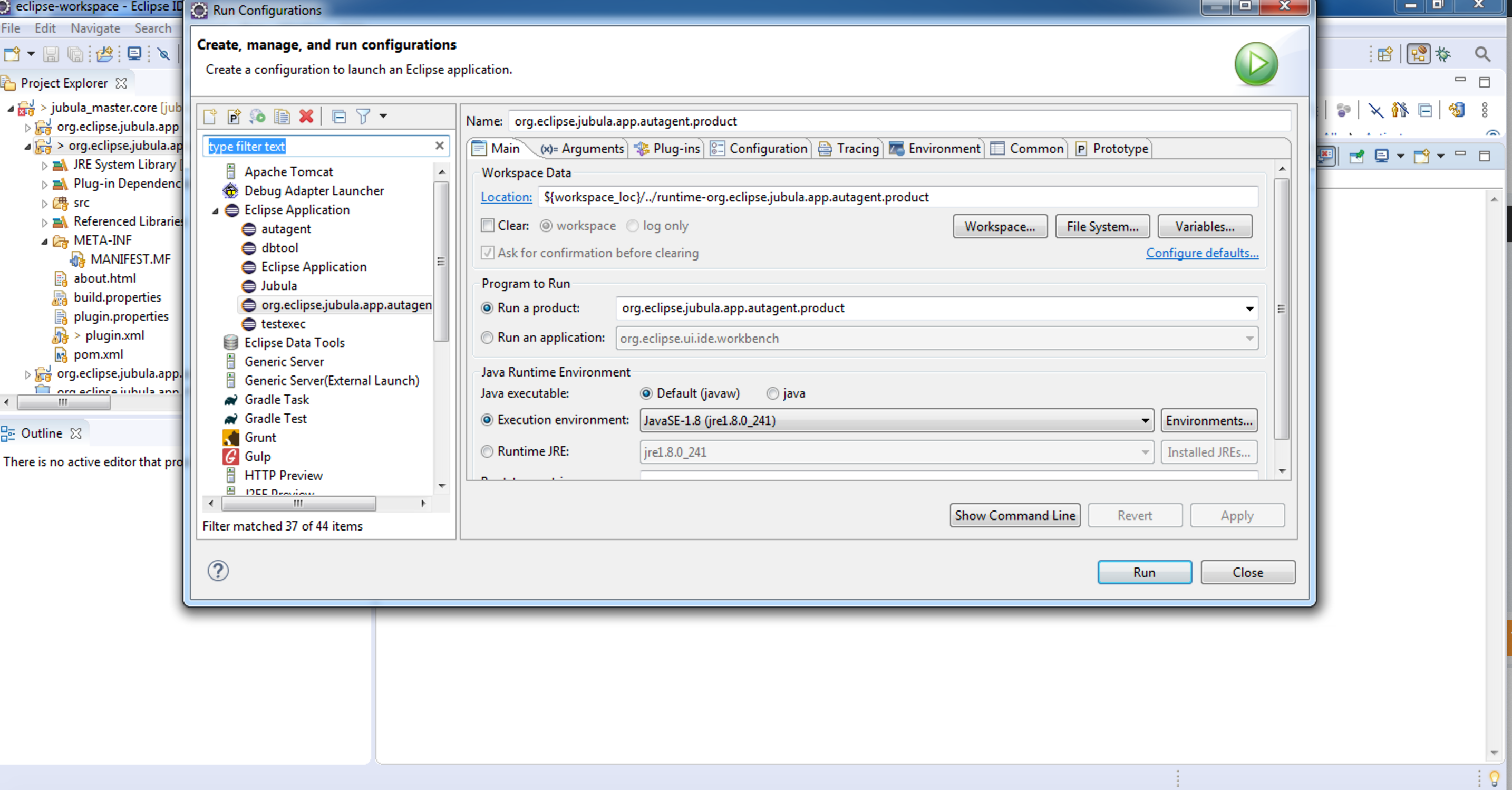The height and width of the screenshot is (790, 1512).
Task: Select HTTP Preview configuration type
Action: [x=283, y=475]
